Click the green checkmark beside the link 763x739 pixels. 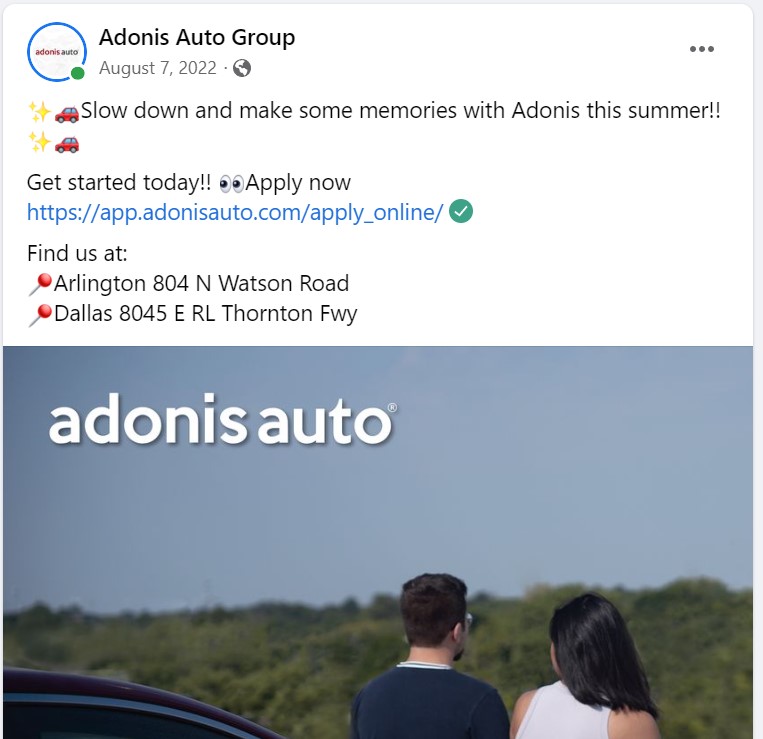coord(461,211)
